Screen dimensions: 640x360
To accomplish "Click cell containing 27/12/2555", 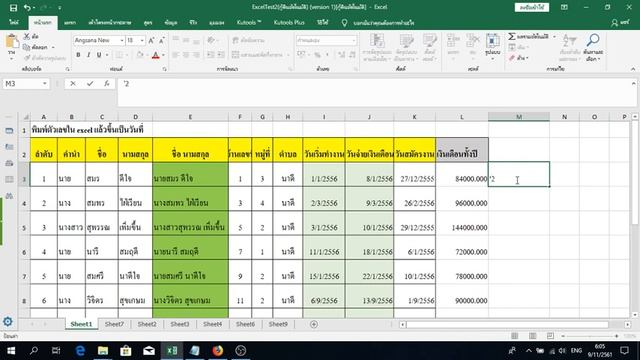I will point(414,175).
